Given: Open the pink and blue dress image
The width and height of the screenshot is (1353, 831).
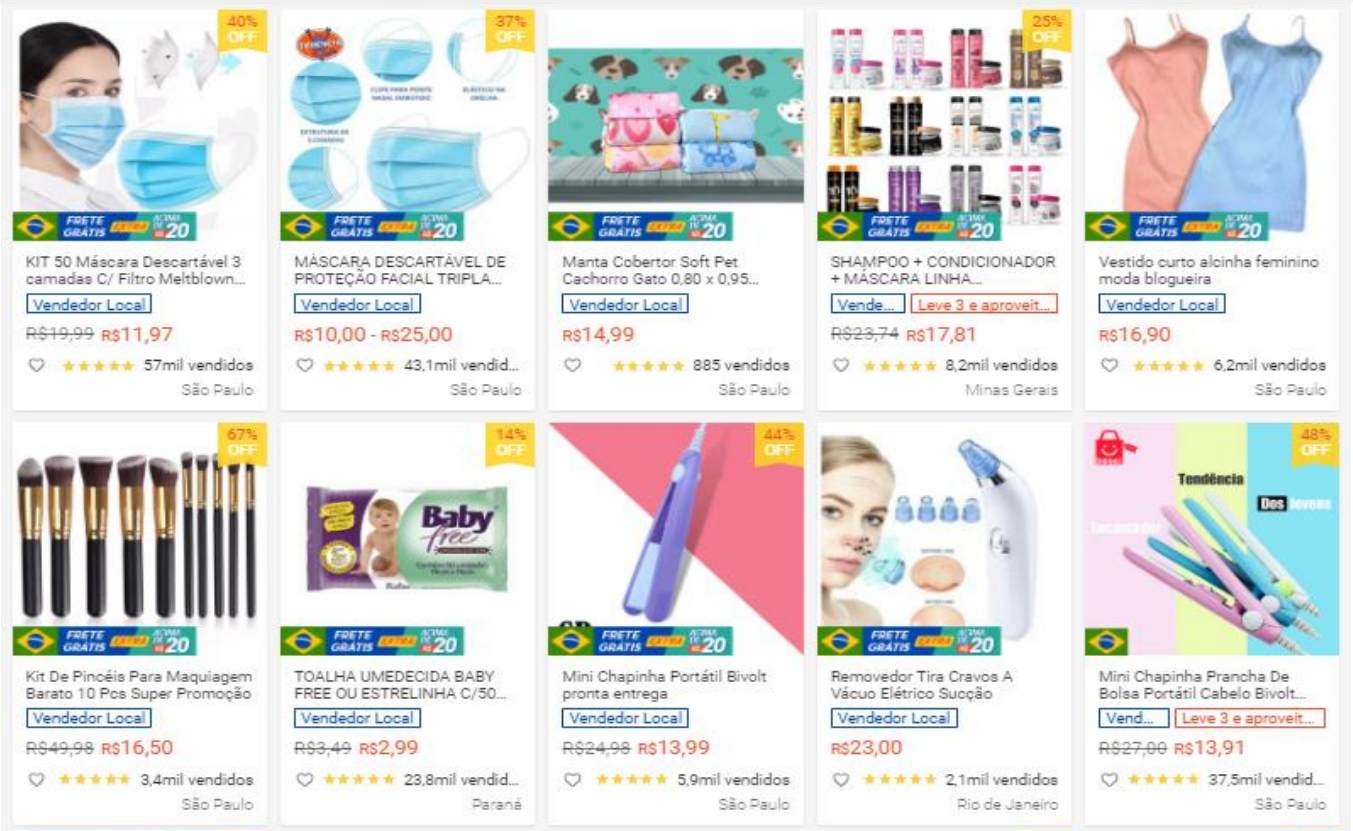Looking at the screenshot, I should pos(1212,125).
